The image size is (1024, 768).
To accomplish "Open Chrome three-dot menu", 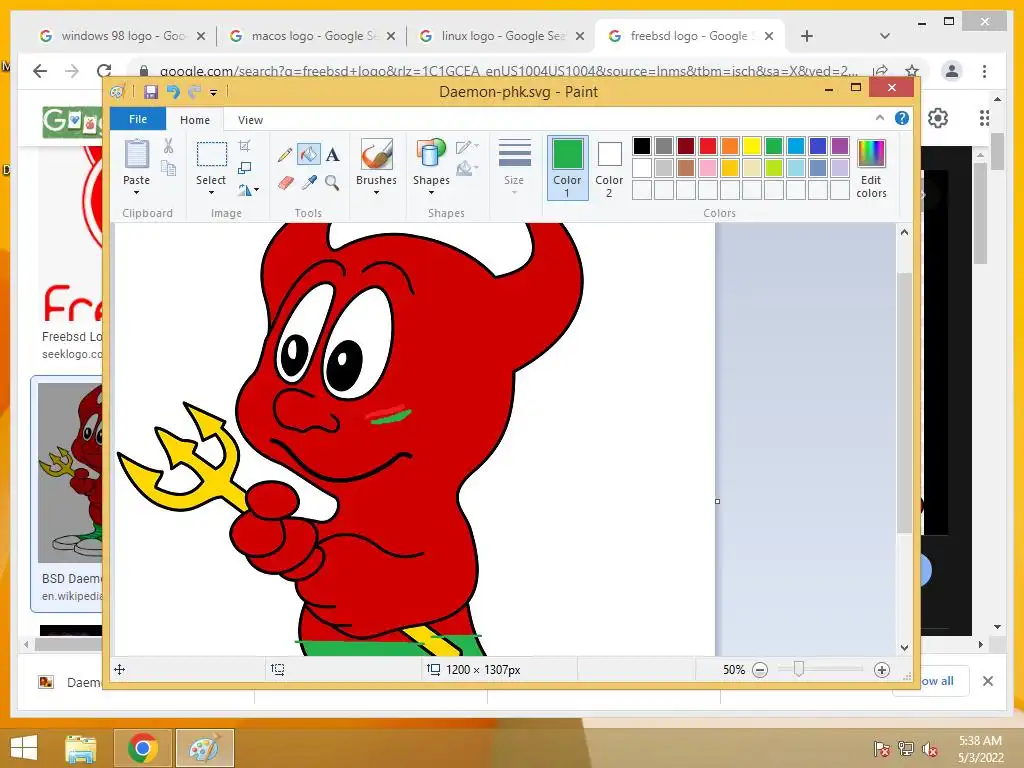I will click(x=984, y=71).
